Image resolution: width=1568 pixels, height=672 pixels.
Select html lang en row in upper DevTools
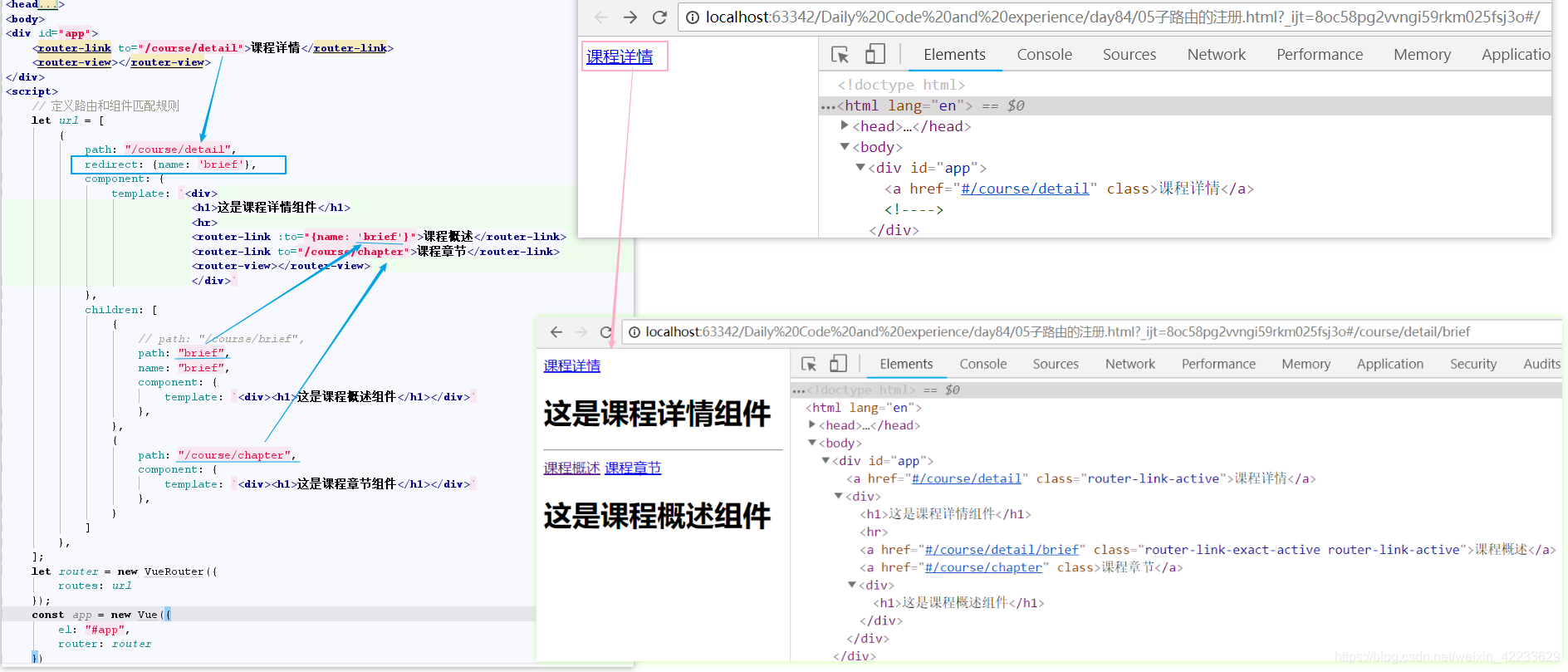1185,105
